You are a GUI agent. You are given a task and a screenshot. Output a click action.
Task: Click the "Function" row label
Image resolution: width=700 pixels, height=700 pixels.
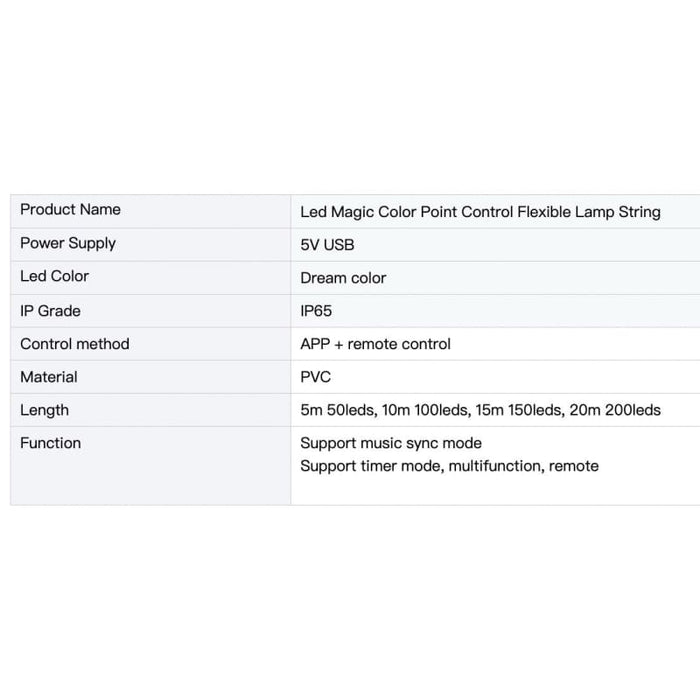pos(50,443)
